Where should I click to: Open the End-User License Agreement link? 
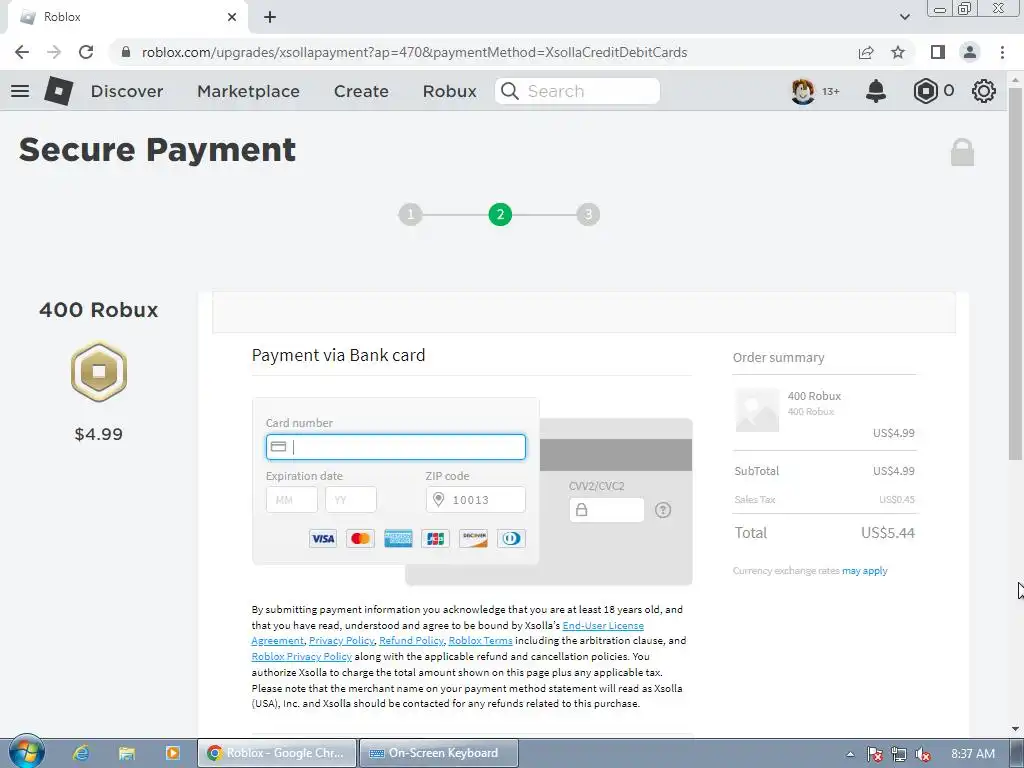coord(603,625)
